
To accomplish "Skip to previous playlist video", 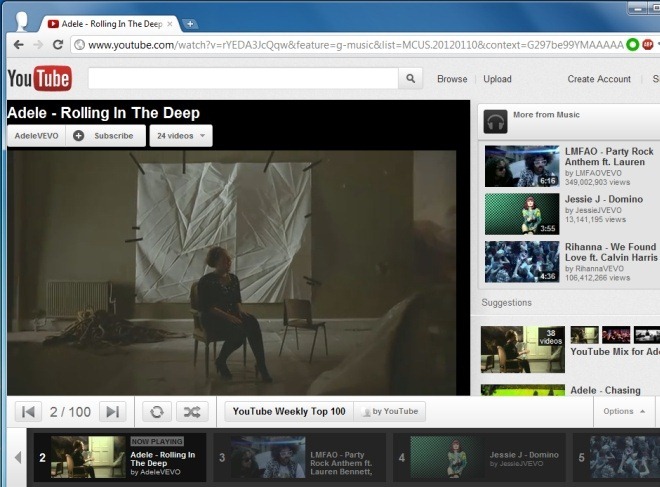I will (x=28, y=412).
